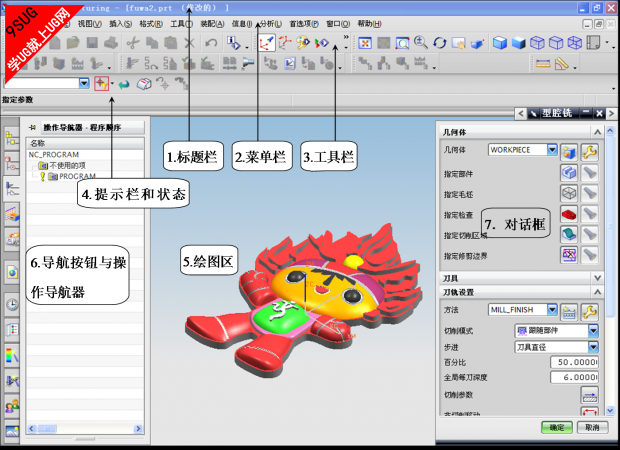Click the selection filter icon with red border
Viewport: 620px width, 450px height.
tap(101, 83)
